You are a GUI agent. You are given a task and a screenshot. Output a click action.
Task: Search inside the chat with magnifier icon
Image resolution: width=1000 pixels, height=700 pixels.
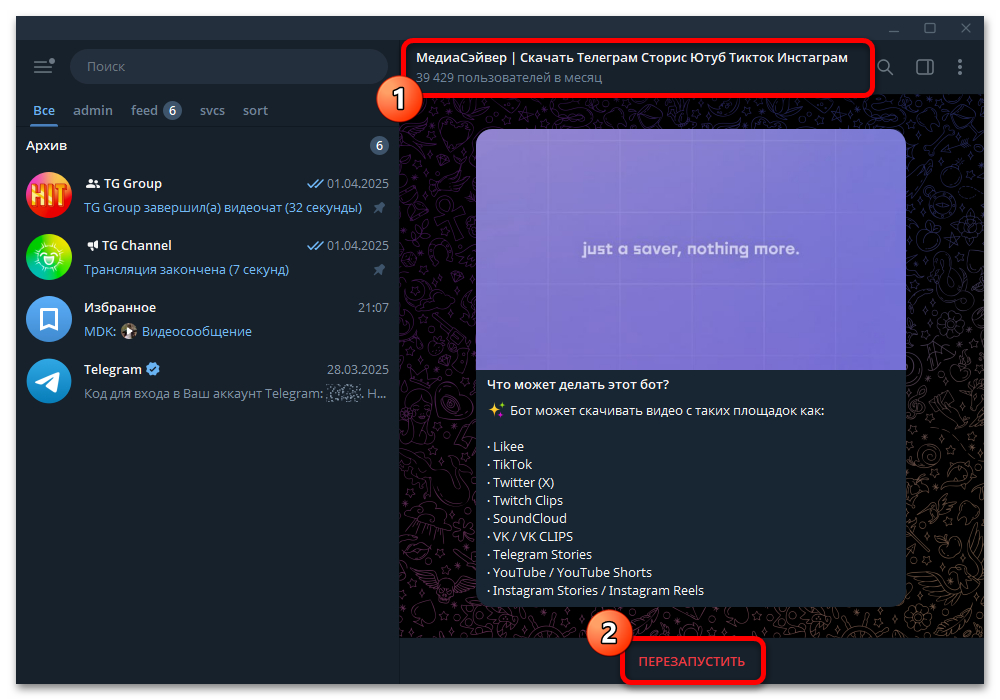point(885,67)
